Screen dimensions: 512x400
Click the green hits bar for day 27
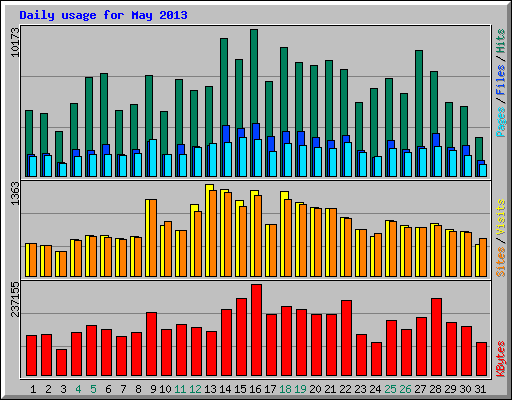[419, 98]
